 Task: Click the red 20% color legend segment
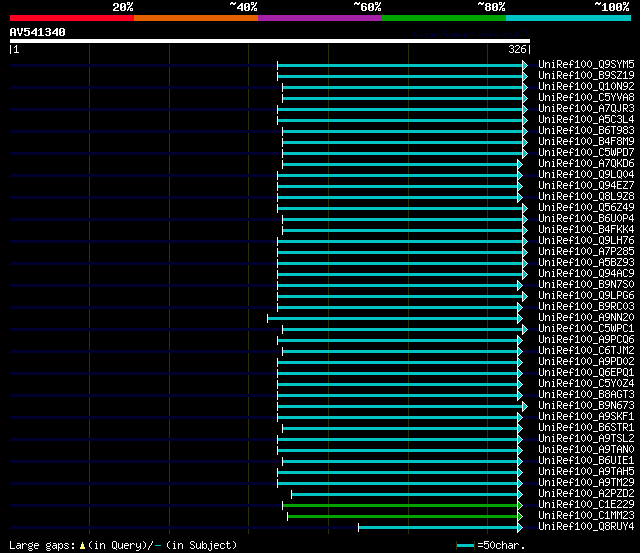tap(72, 18)
